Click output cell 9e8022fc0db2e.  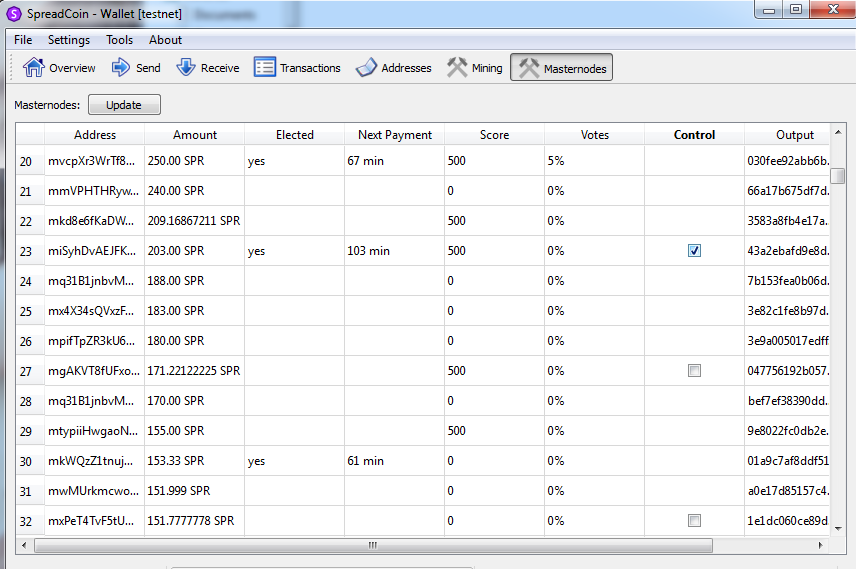click(x=787, y=431)
